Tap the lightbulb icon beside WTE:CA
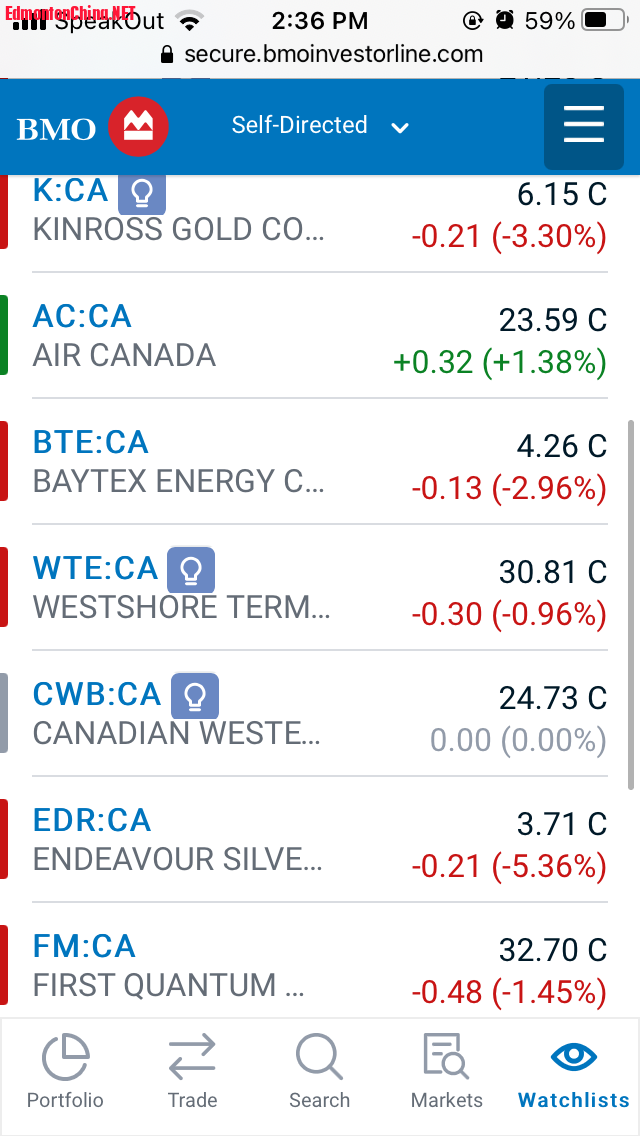Viewport: 640px width, 1136px height. tap(190, 570)
